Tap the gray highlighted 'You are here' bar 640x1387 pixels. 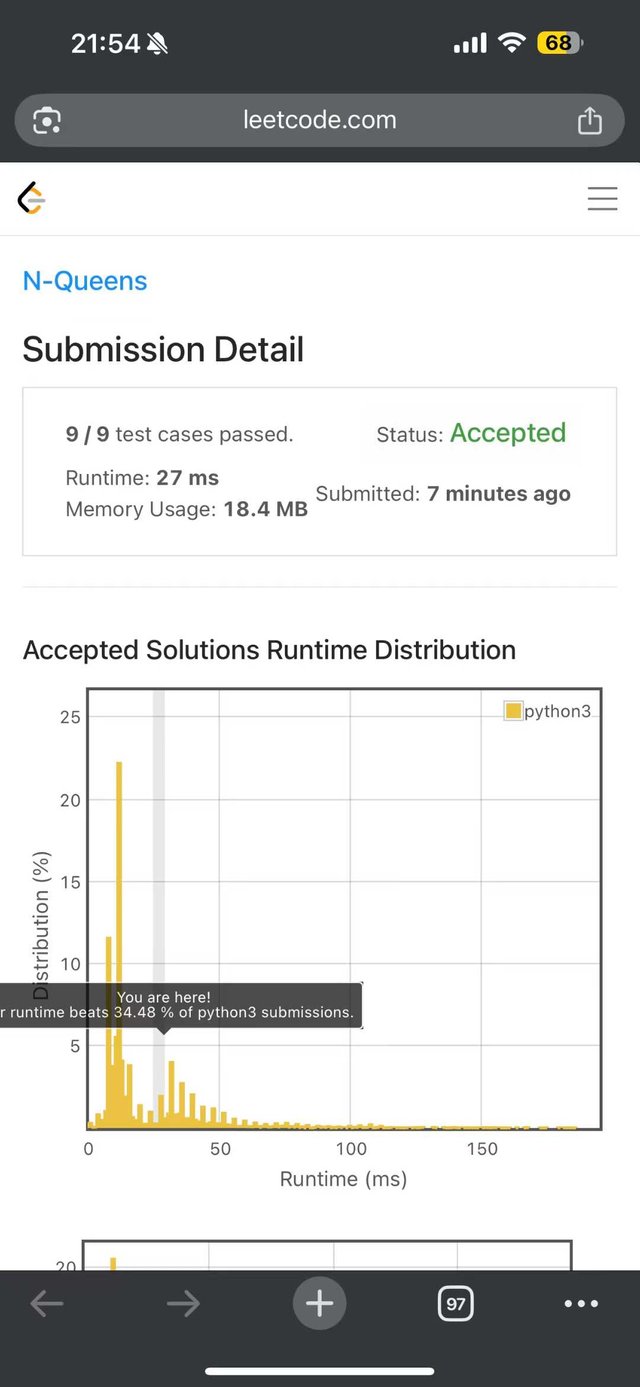click(x=158, y=909)
